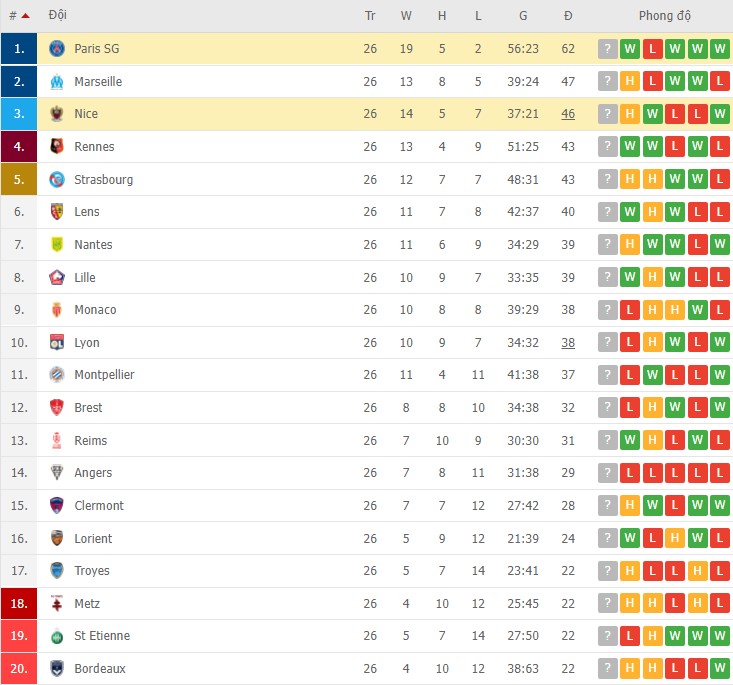Click Nice's underlined 46 points value
The height and width of the screenshot is (685, 733).
pyautogui.click(x=568, y=114)
